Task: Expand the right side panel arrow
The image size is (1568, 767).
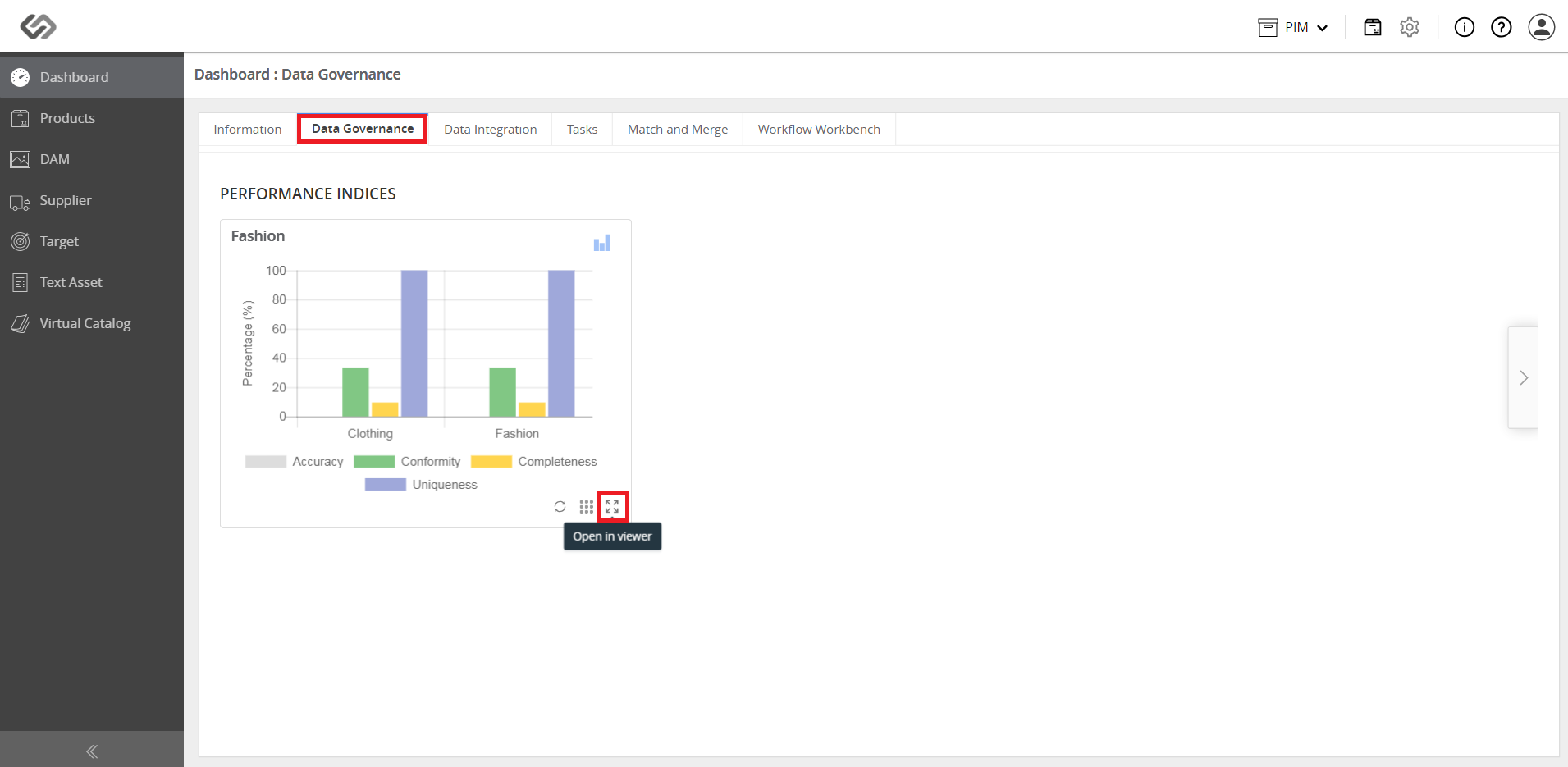Action: [x=1523, y=378]
